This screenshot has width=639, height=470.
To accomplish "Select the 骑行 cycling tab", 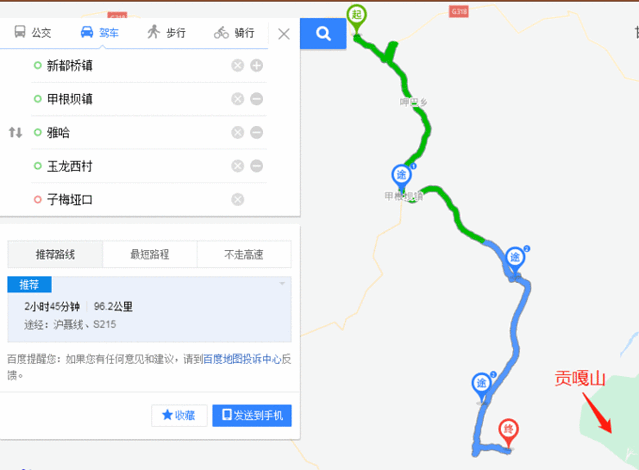I will 234,33.
